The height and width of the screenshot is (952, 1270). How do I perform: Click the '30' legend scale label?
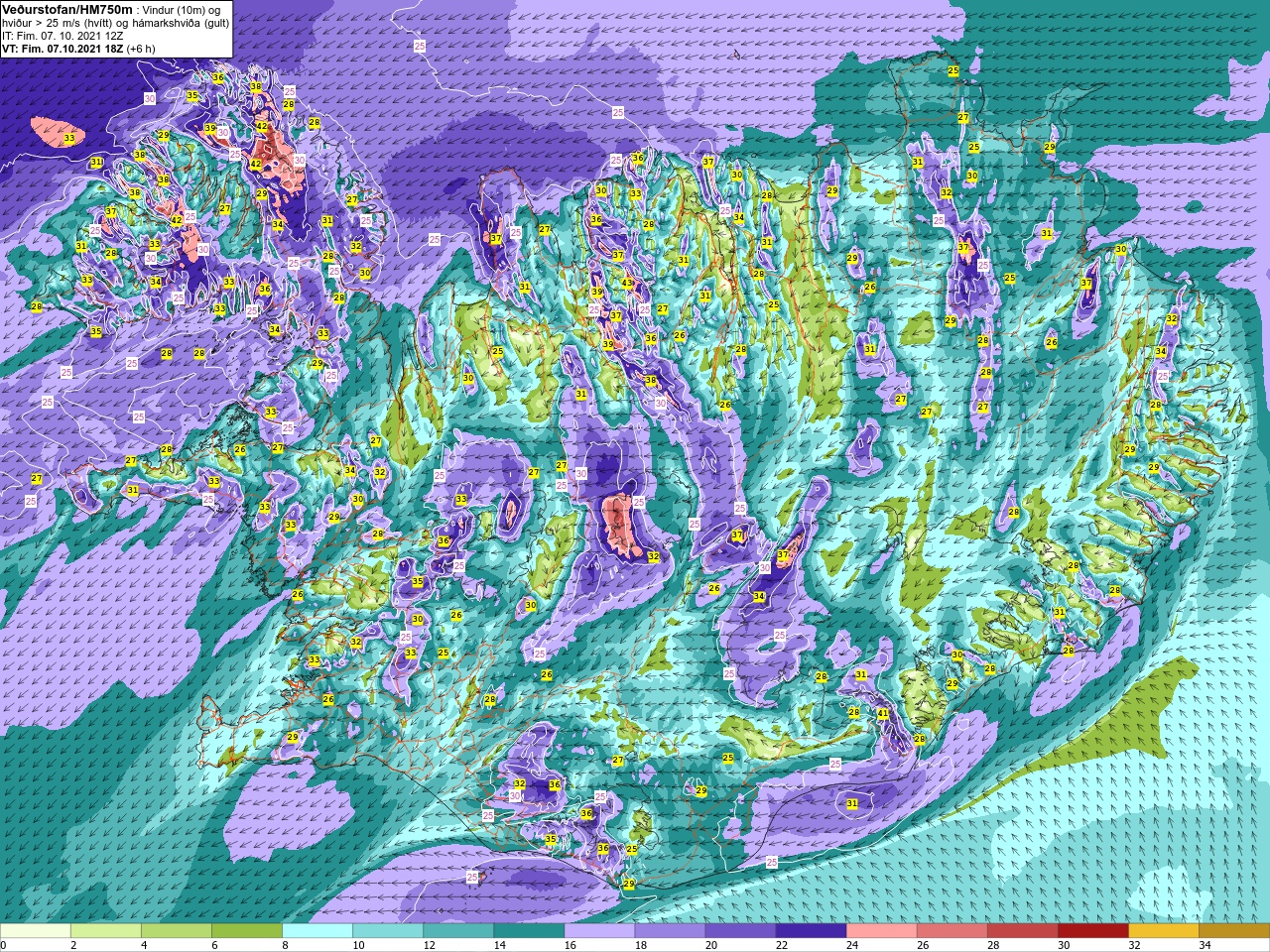tap(1062, 945)
